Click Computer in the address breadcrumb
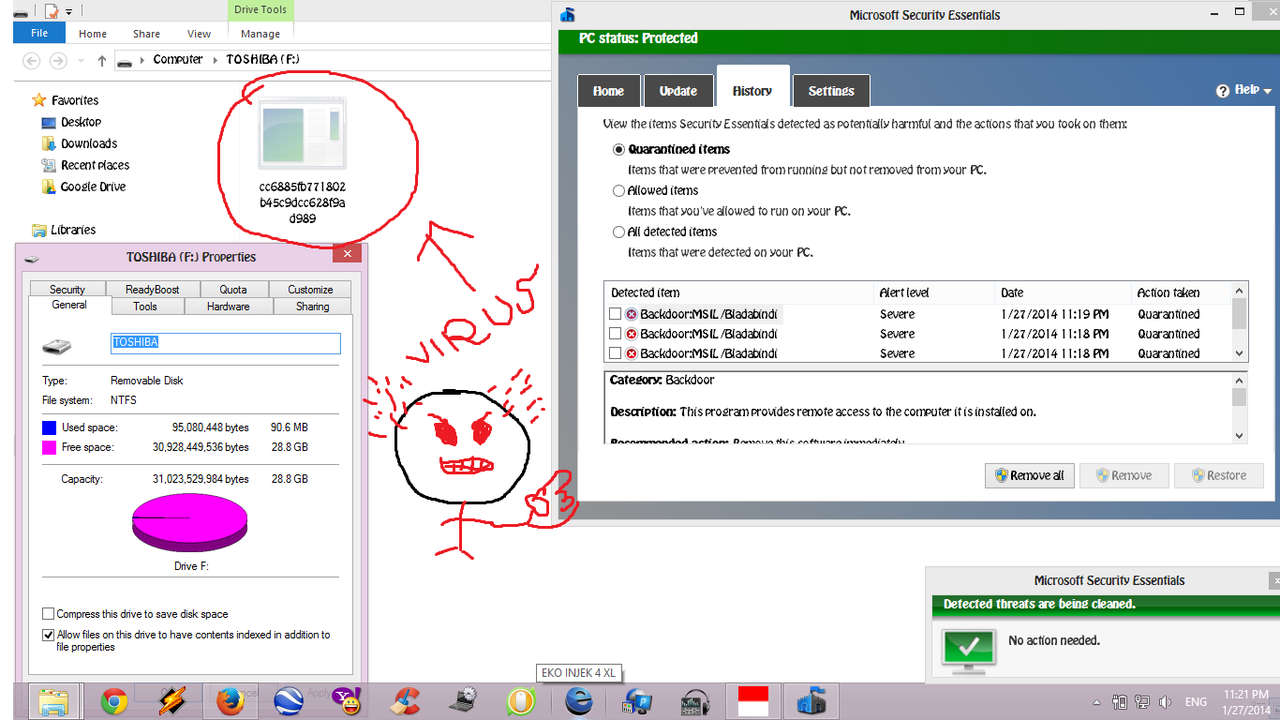 [178, 60]
